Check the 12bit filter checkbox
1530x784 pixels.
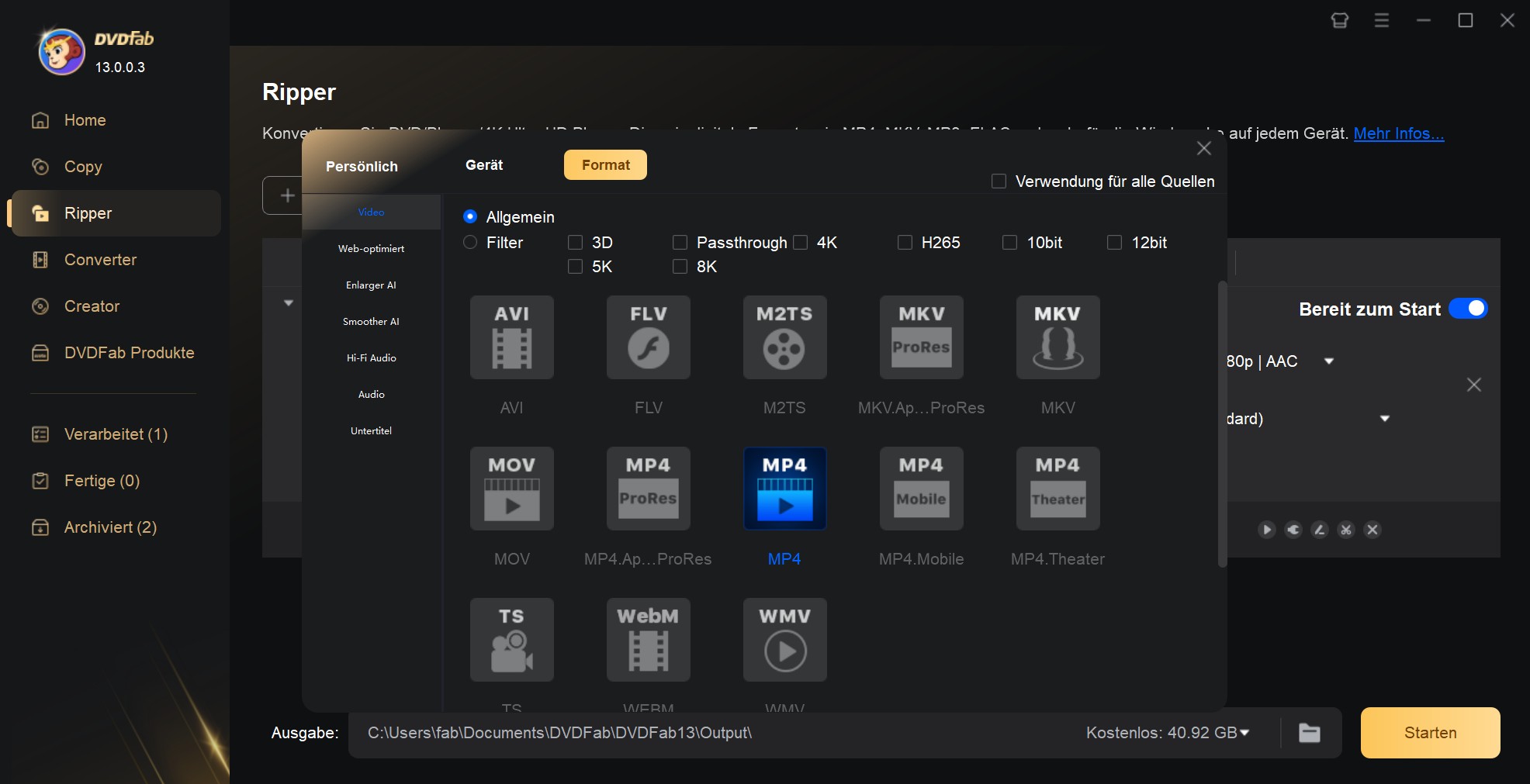[x=1115, y=243]
